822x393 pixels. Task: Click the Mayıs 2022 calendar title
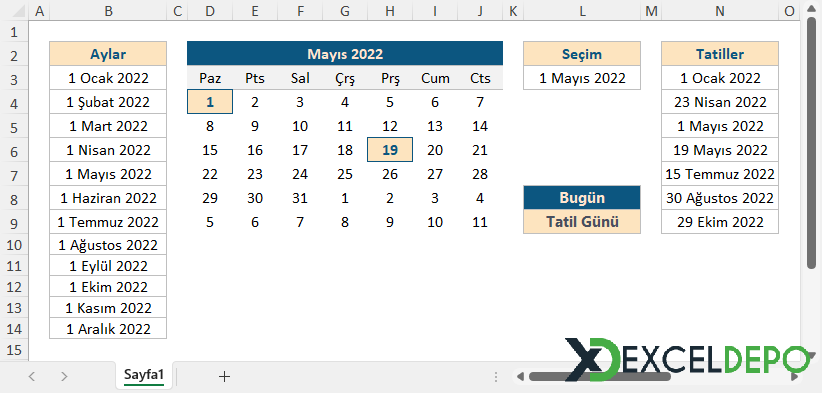345,53
